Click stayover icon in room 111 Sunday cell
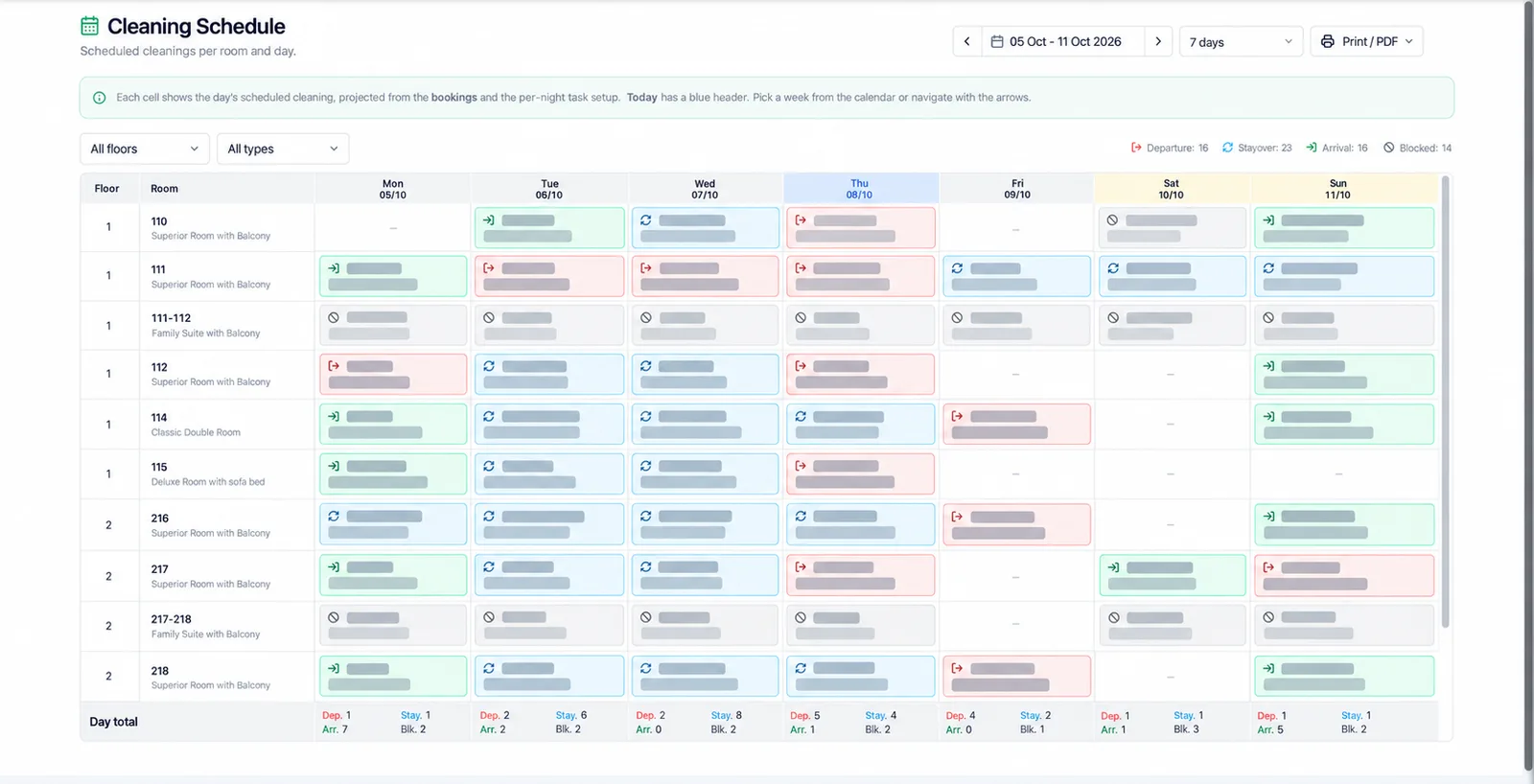The width and height of the screenshot is (1534, 784). tap(1268, 268)
